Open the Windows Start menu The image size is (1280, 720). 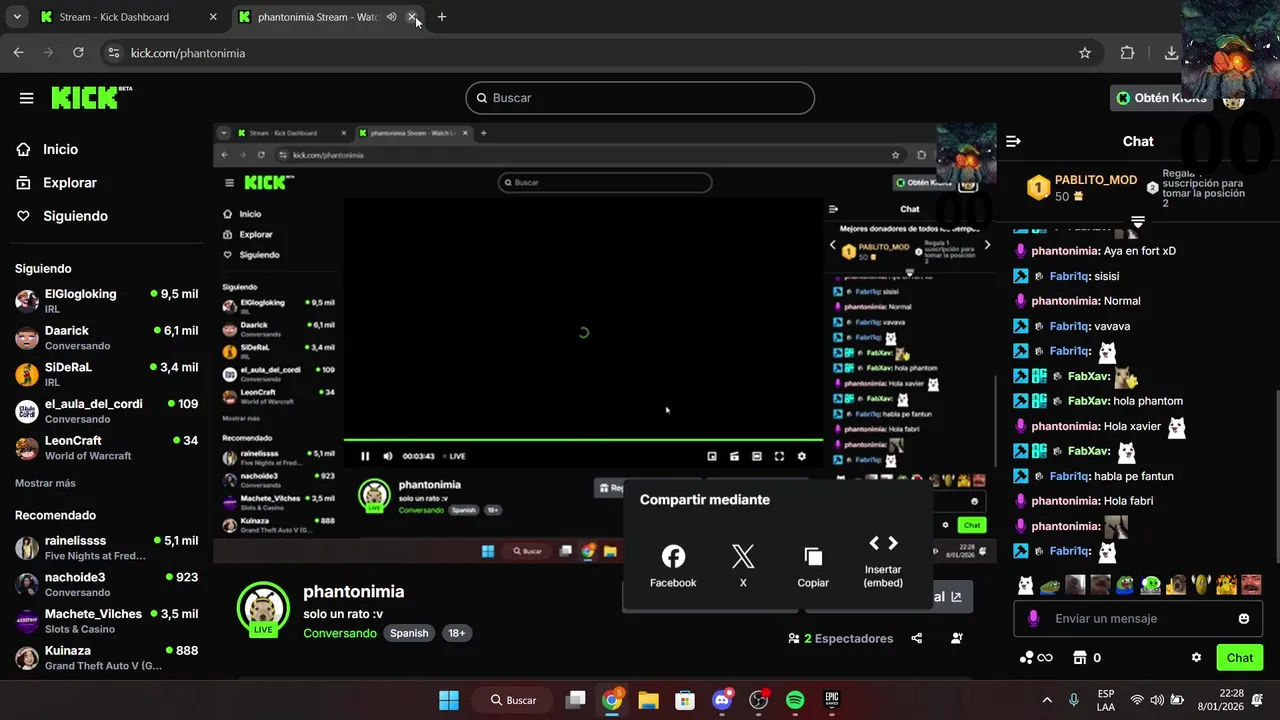(x=449, y=700)
